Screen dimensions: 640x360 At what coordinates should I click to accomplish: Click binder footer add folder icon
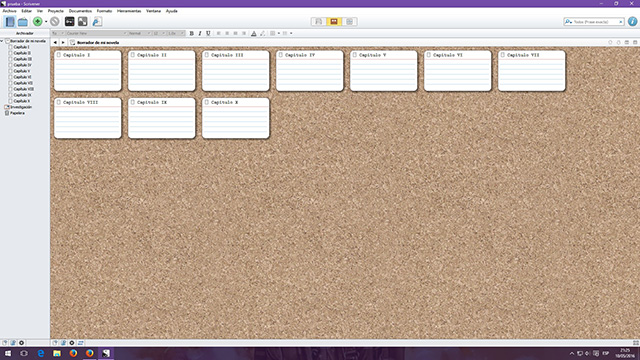13,343
